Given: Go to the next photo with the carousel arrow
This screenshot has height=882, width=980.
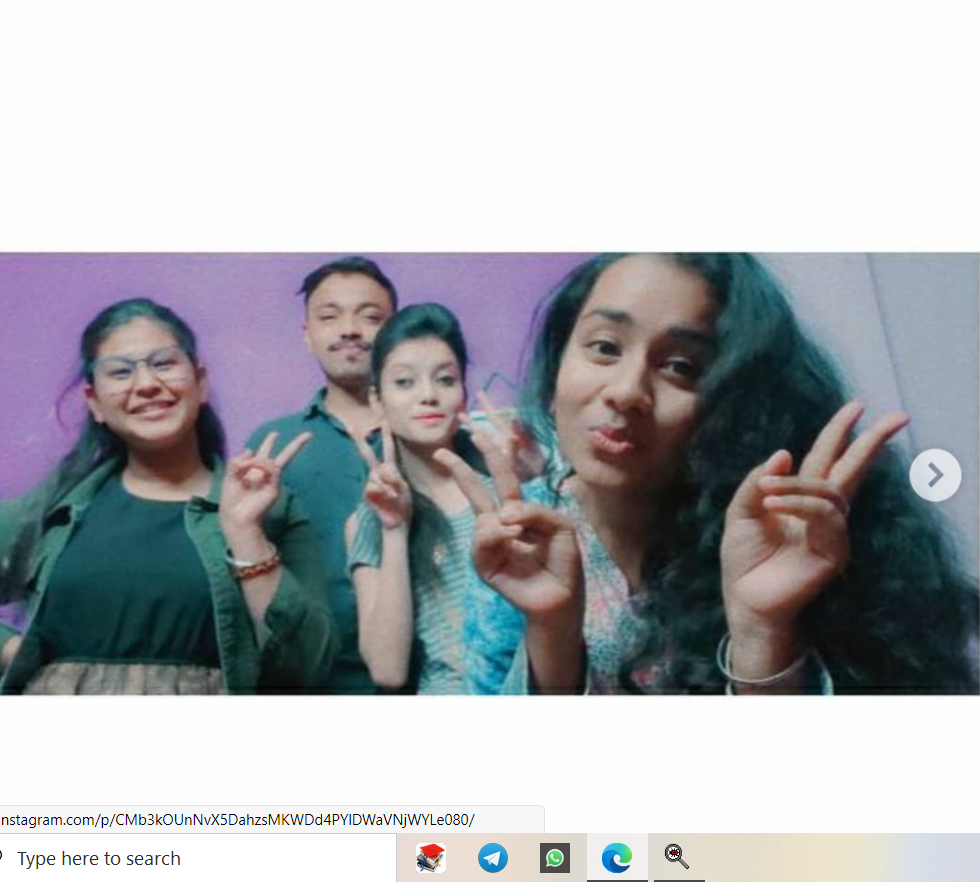Looking at the screenshot, I should pos(935,475).
